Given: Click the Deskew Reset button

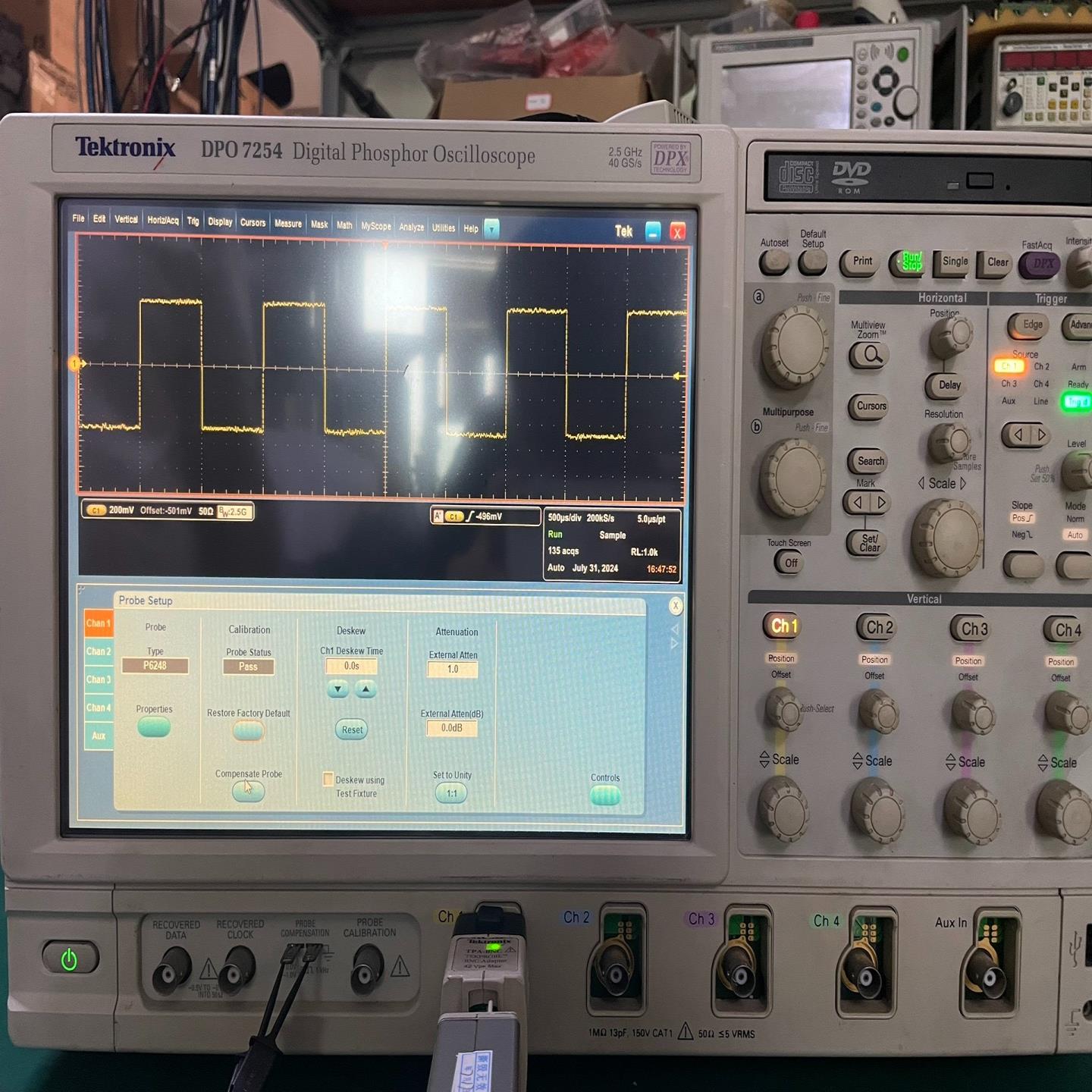Looking at the screenshot, I should coord(352,730).
